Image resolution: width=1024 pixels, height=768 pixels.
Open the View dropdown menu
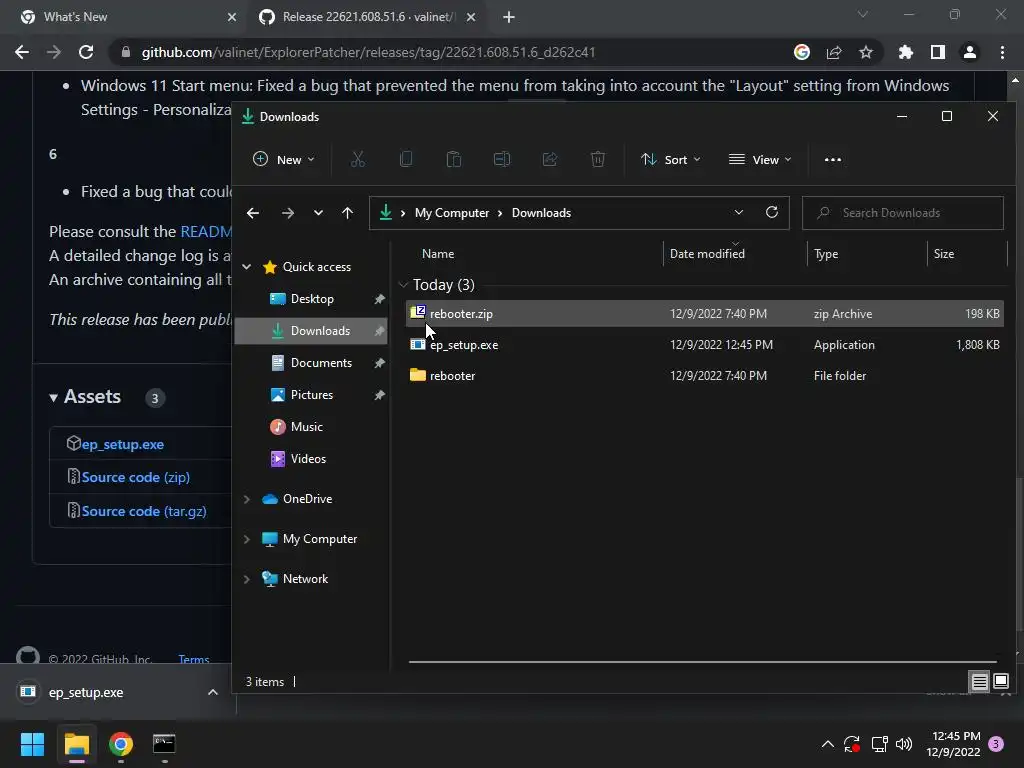(x=760, y=159)
